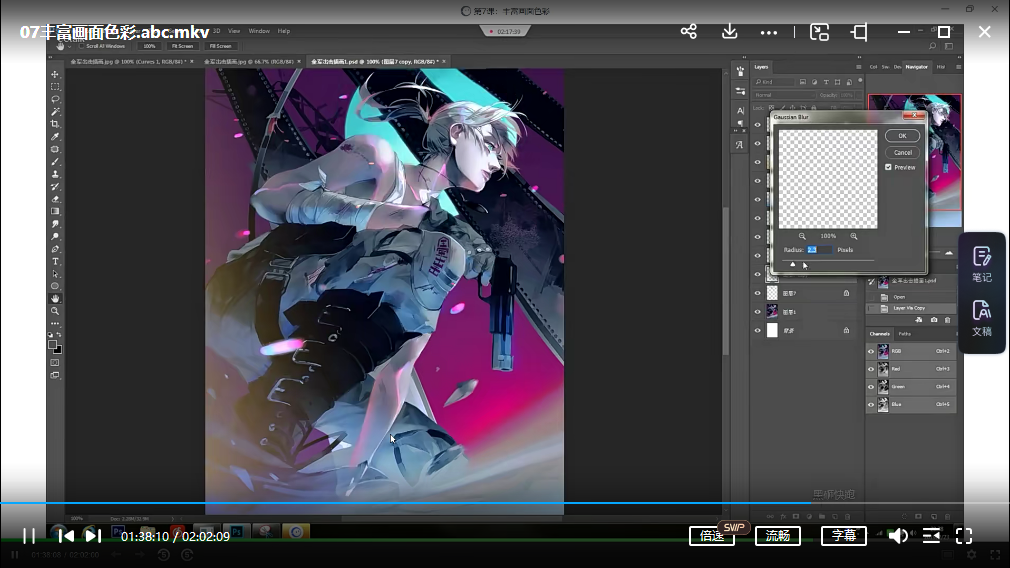The height and width of the screenshot is (568, 1010).
Task: Enter fullscreen mode in the player
Action: [x=964, y=536]
